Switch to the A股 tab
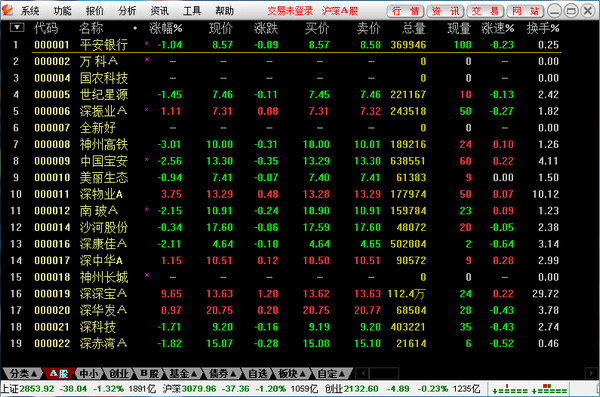The image size is (600, 397). tap(58, 373)
